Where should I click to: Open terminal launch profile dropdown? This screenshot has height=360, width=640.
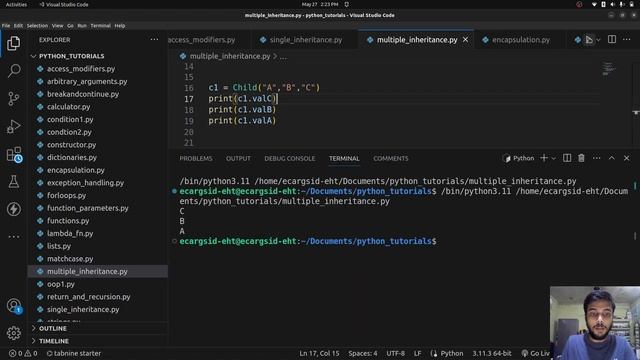tap(554, 158)
